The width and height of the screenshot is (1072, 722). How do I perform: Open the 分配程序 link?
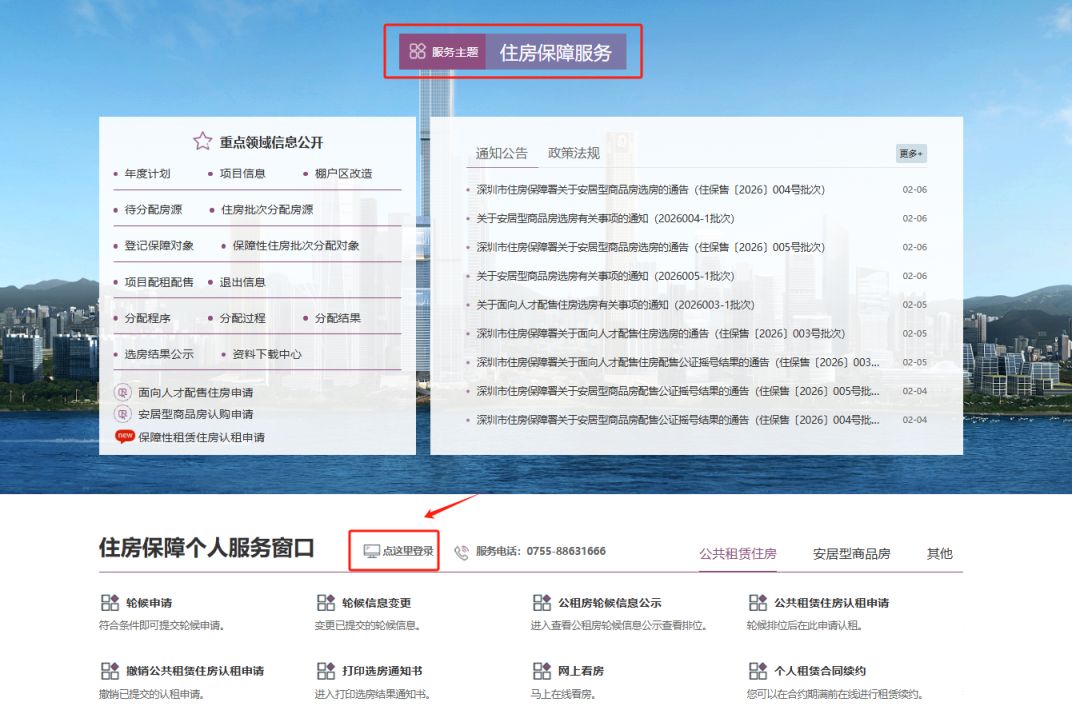pos(147,318)
